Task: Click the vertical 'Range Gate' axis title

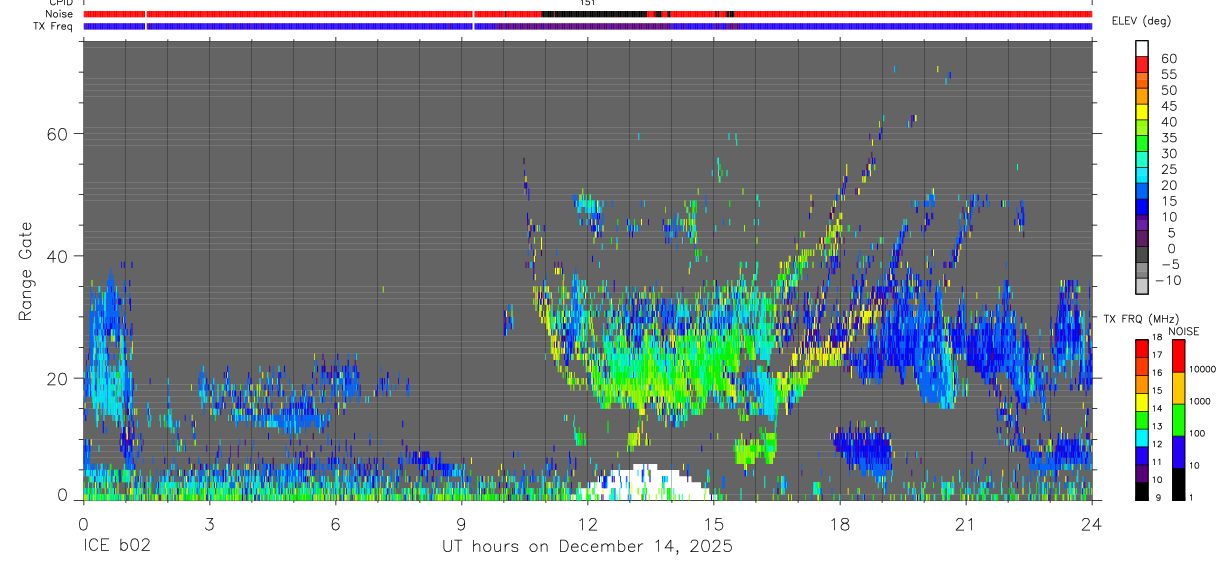Action: [x=24, y=270]
